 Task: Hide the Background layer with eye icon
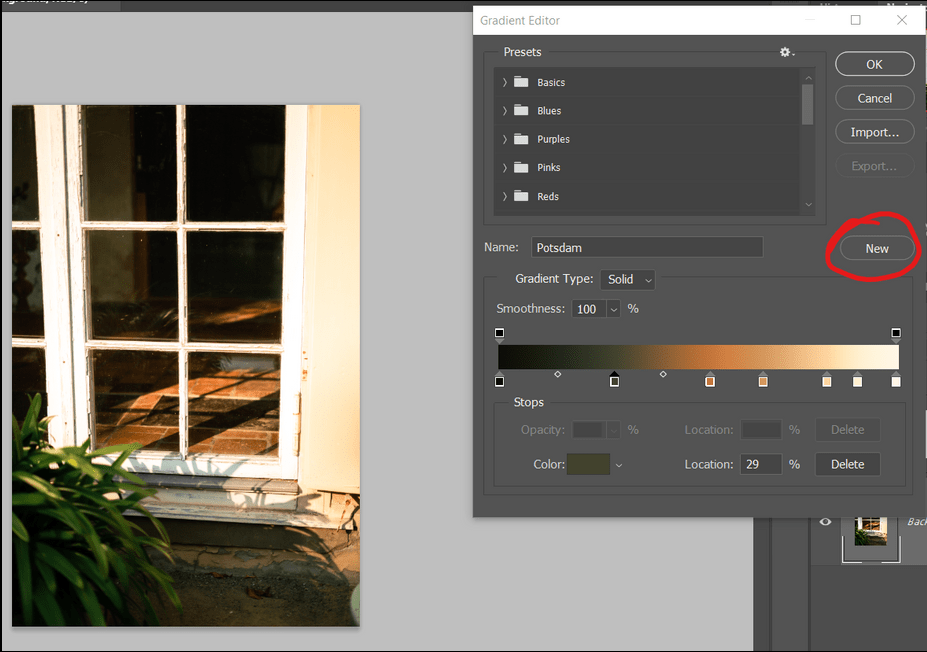(x=825, y=521)
